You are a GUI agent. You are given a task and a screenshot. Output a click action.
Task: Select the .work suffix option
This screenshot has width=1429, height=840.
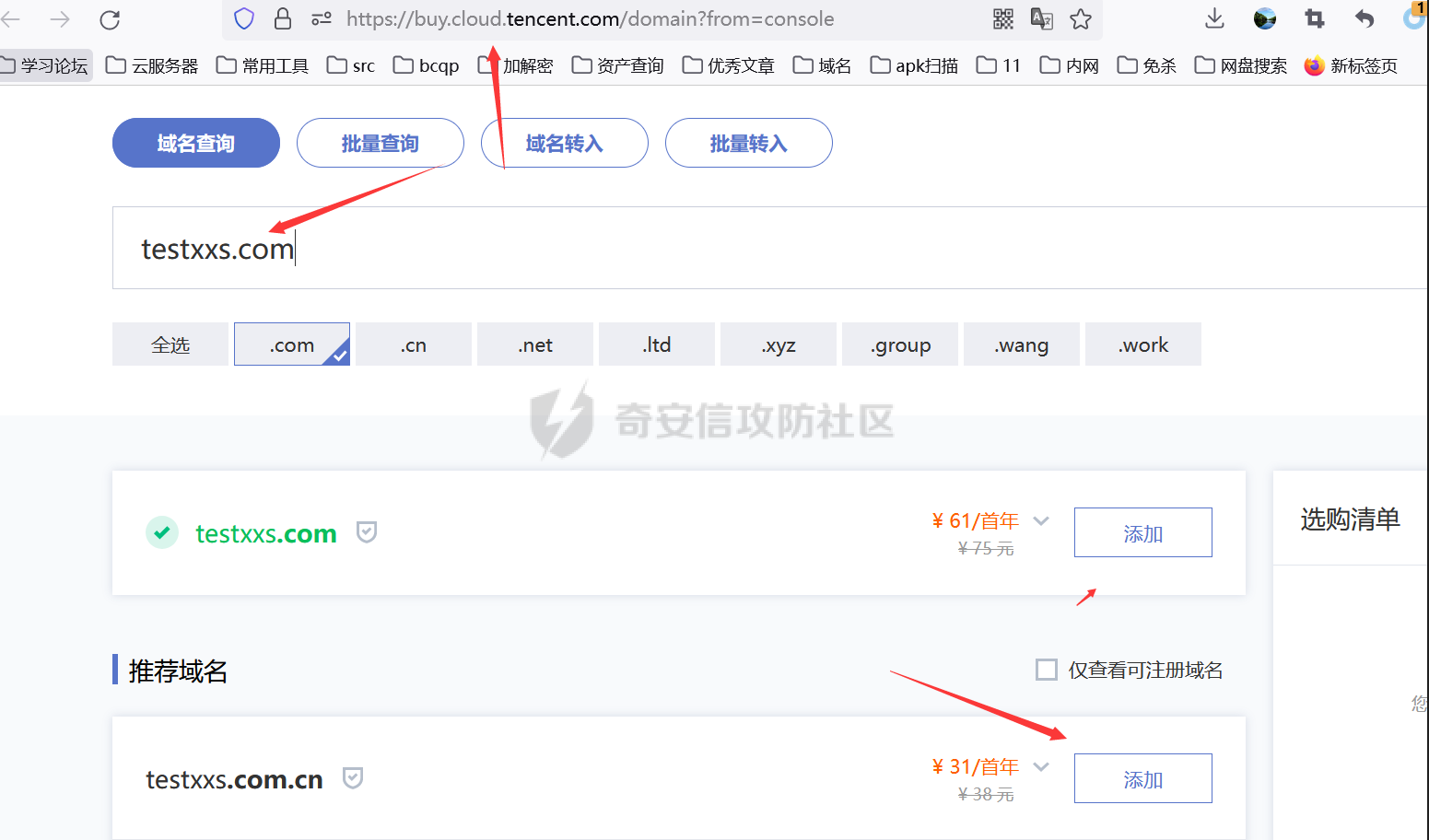click(1143, 344)
